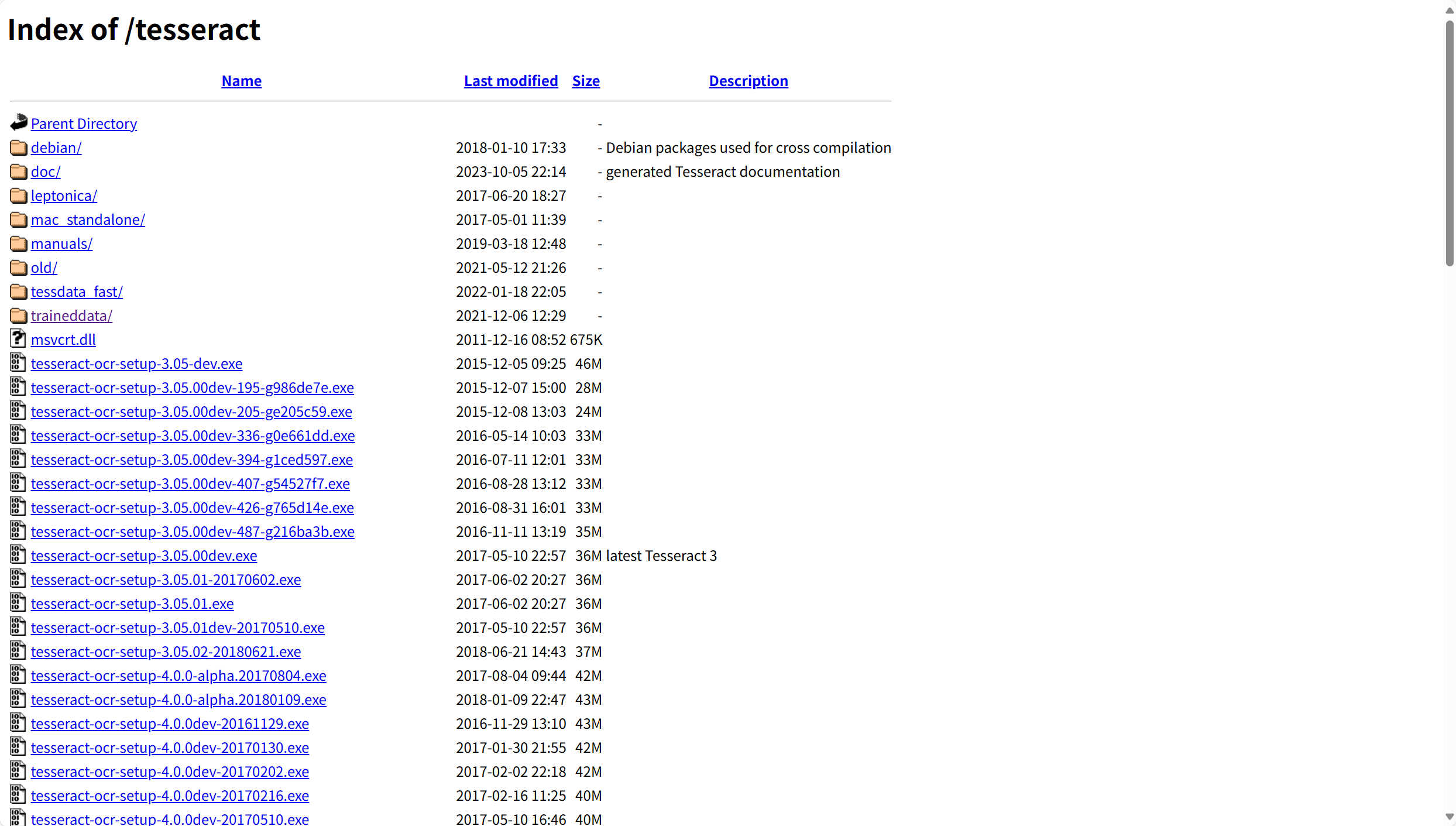This screenshot has width=1456, height=826.
Task: Click the back-arrow icon beside Parent Directory
Action: (x=19, y=122)
